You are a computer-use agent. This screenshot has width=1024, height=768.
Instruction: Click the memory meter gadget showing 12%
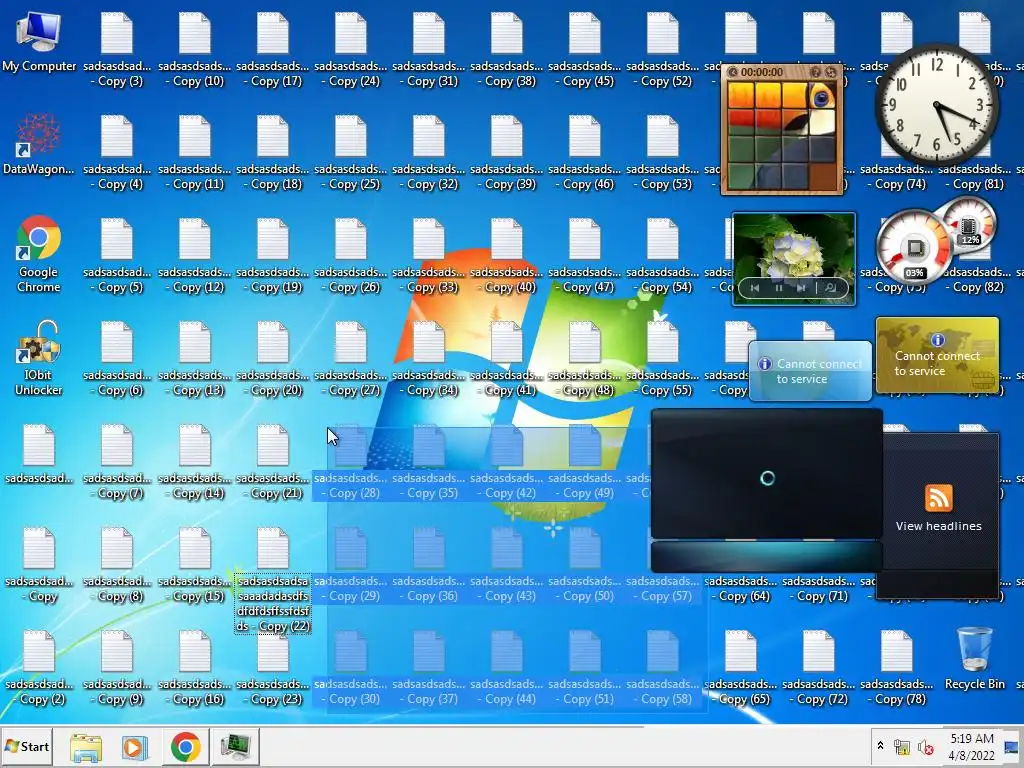point(969,225)
